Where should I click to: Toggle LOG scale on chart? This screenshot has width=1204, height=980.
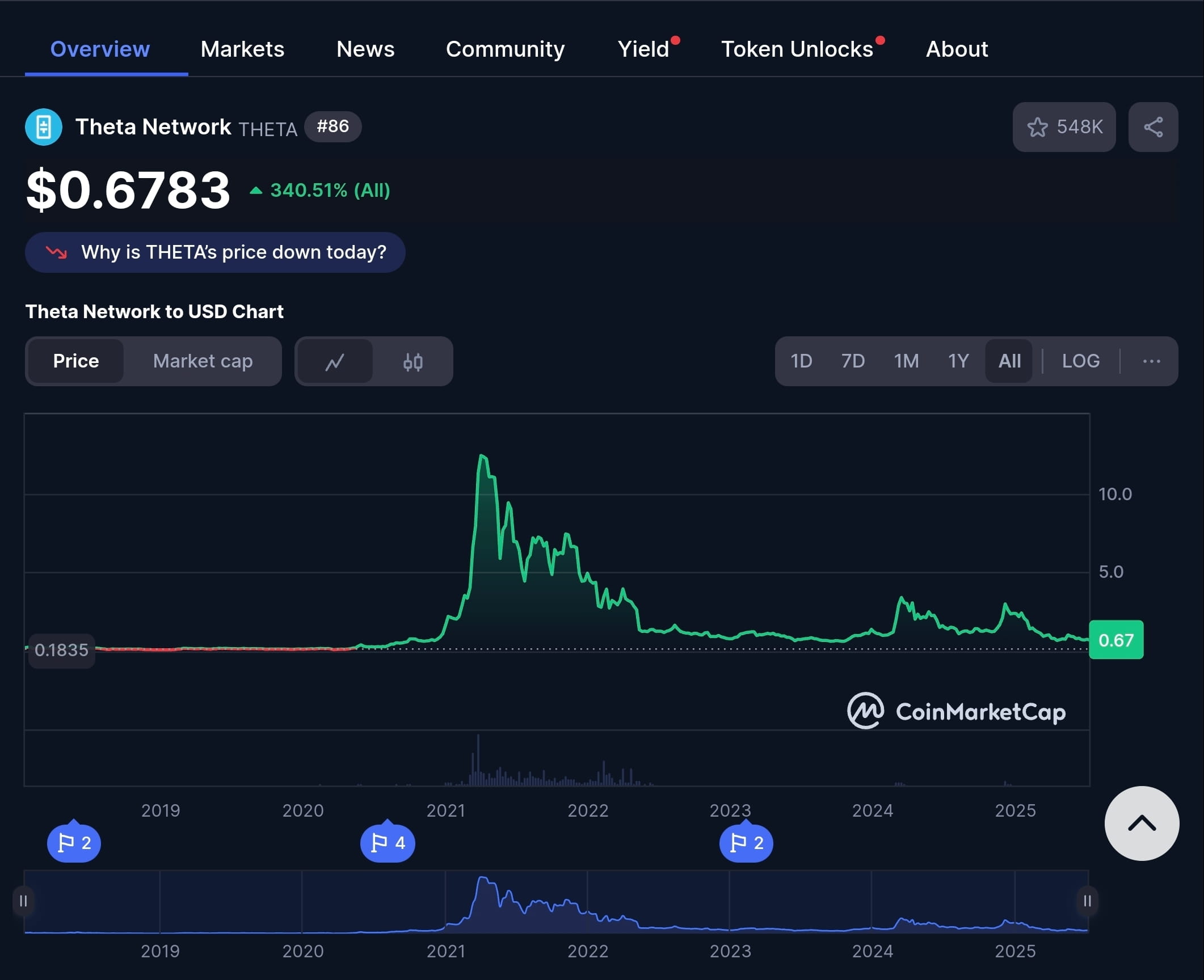1080,361
